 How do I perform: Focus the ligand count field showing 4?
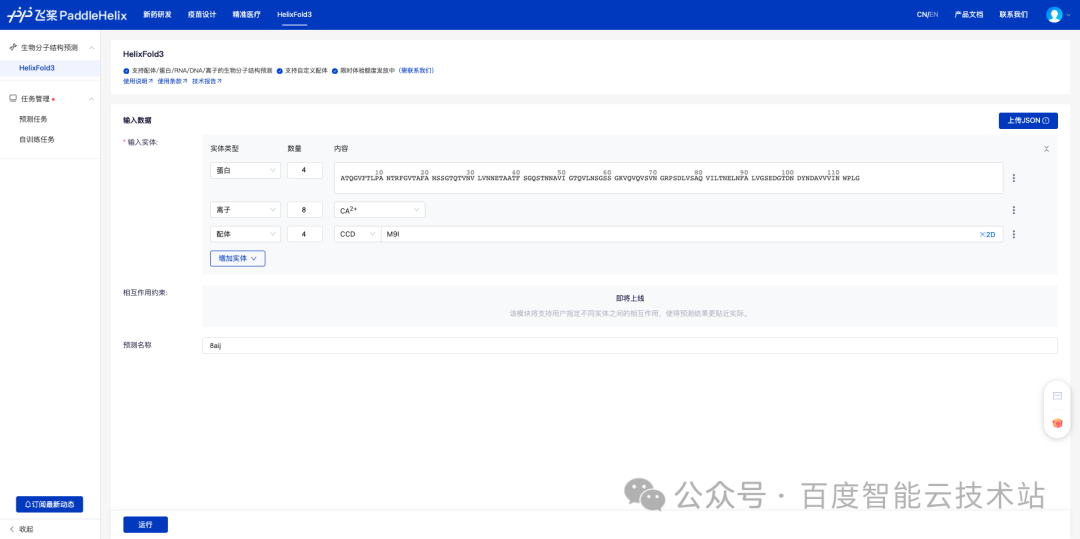coord(304,234)
